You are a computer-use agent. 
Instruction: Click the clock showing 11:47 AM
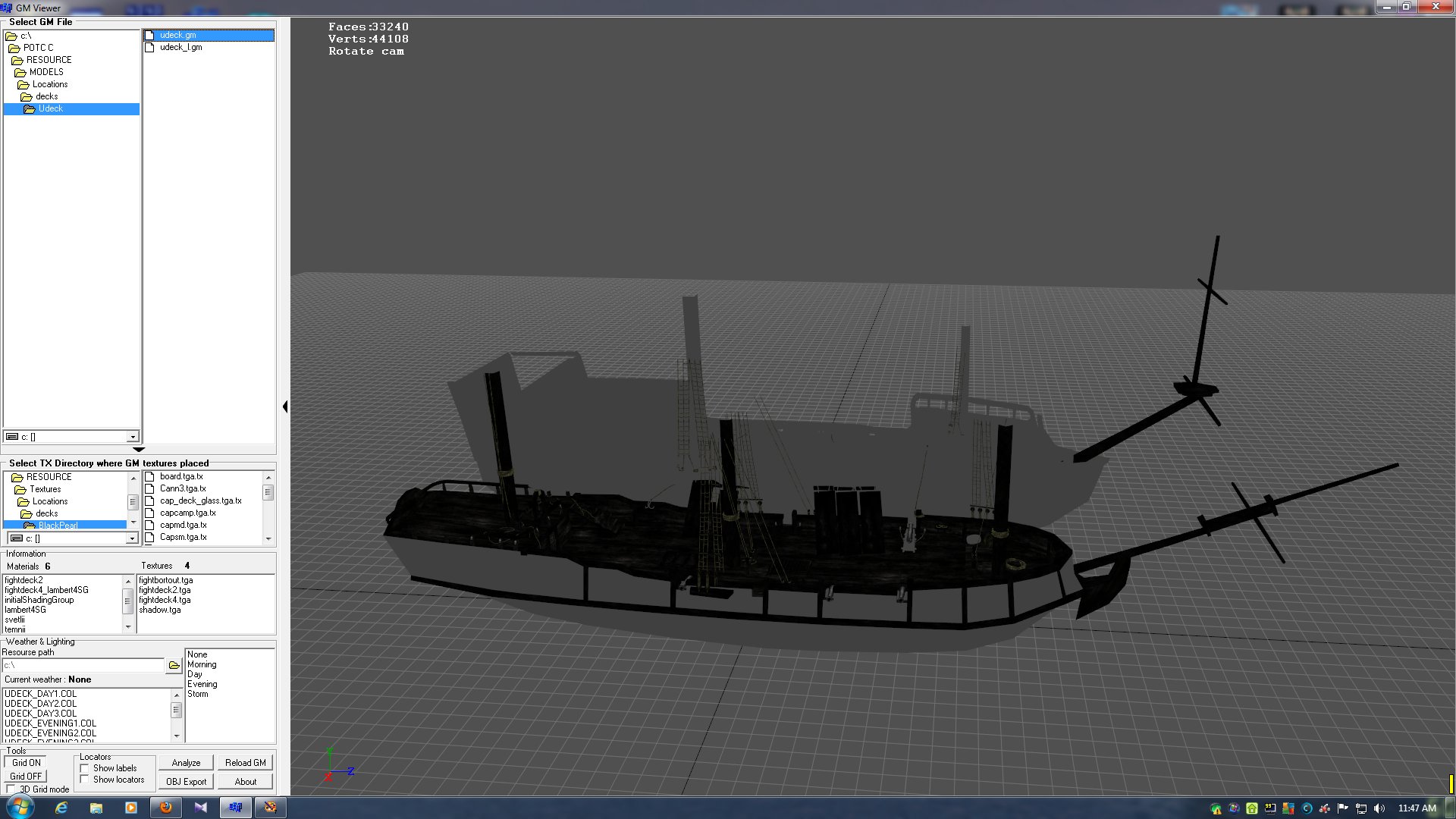pyautogui.click(x=1417, y=809)
